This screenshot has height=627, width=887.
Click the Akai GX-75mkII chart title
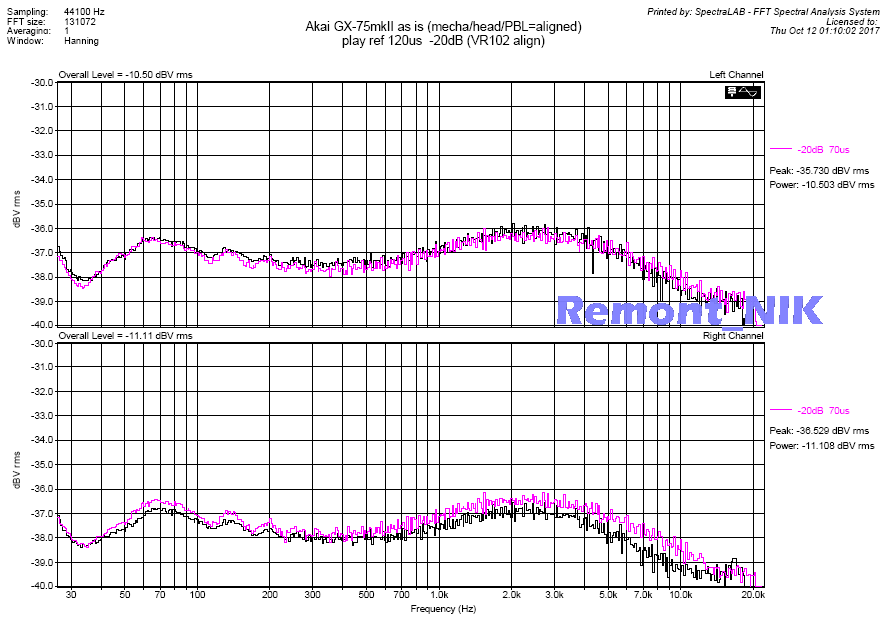[442, 25]
